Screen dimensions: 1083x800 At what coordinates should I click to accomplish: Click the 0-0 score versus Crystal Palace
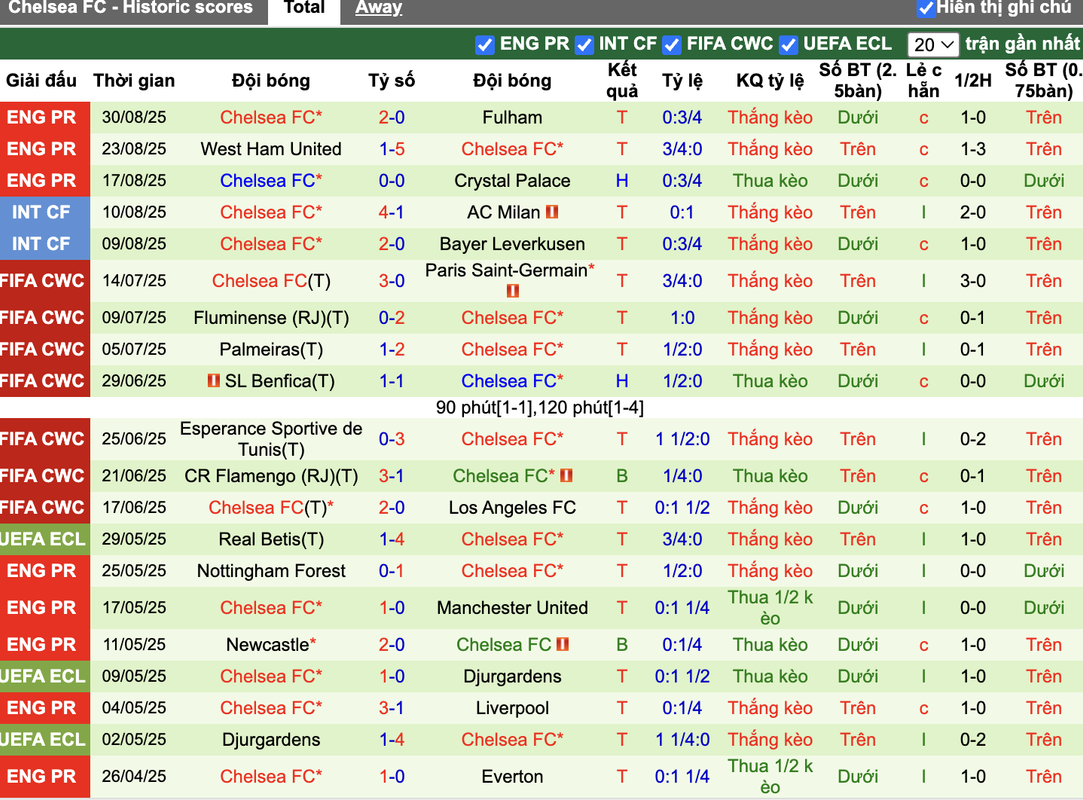pos(391,181)
